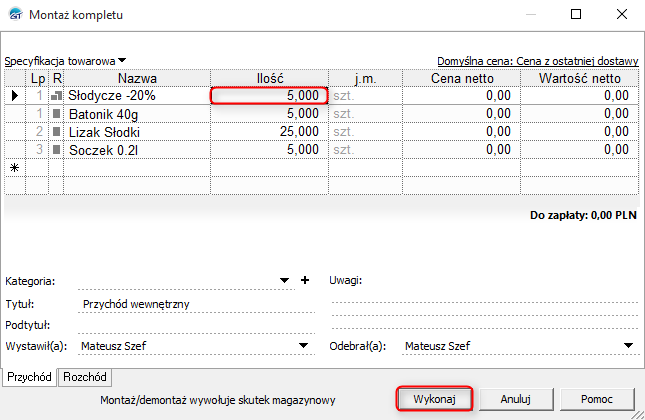Click the kit icon beside Słodycze -20%

[x=56, y=96]
